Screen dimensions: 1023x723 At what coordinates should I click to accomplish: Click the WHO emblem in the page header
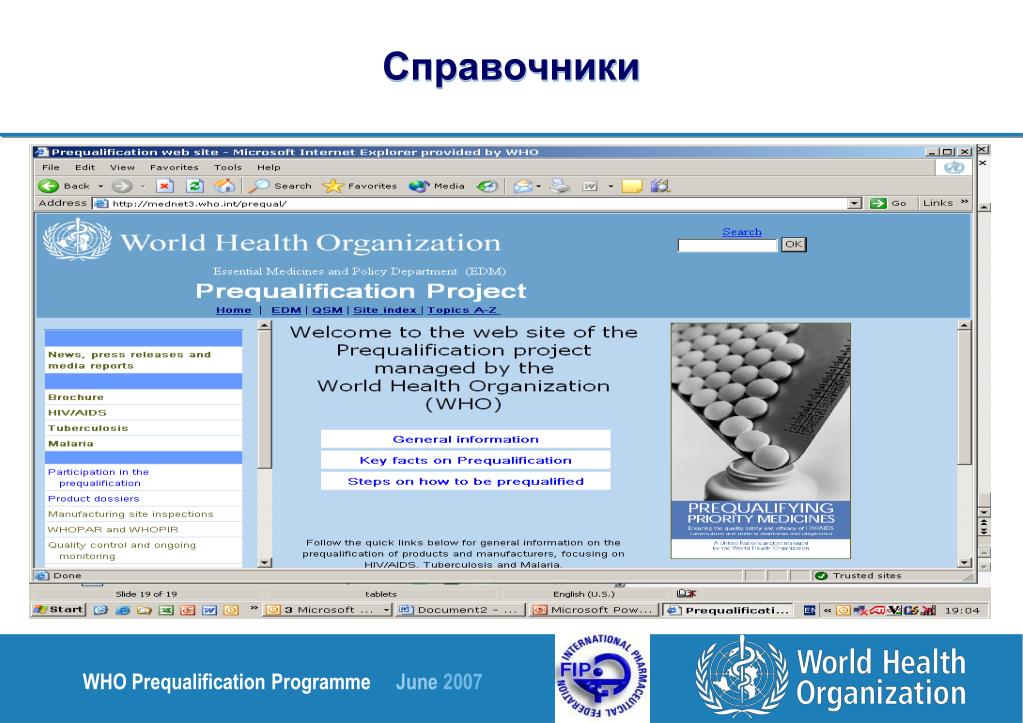click(77, 240)
